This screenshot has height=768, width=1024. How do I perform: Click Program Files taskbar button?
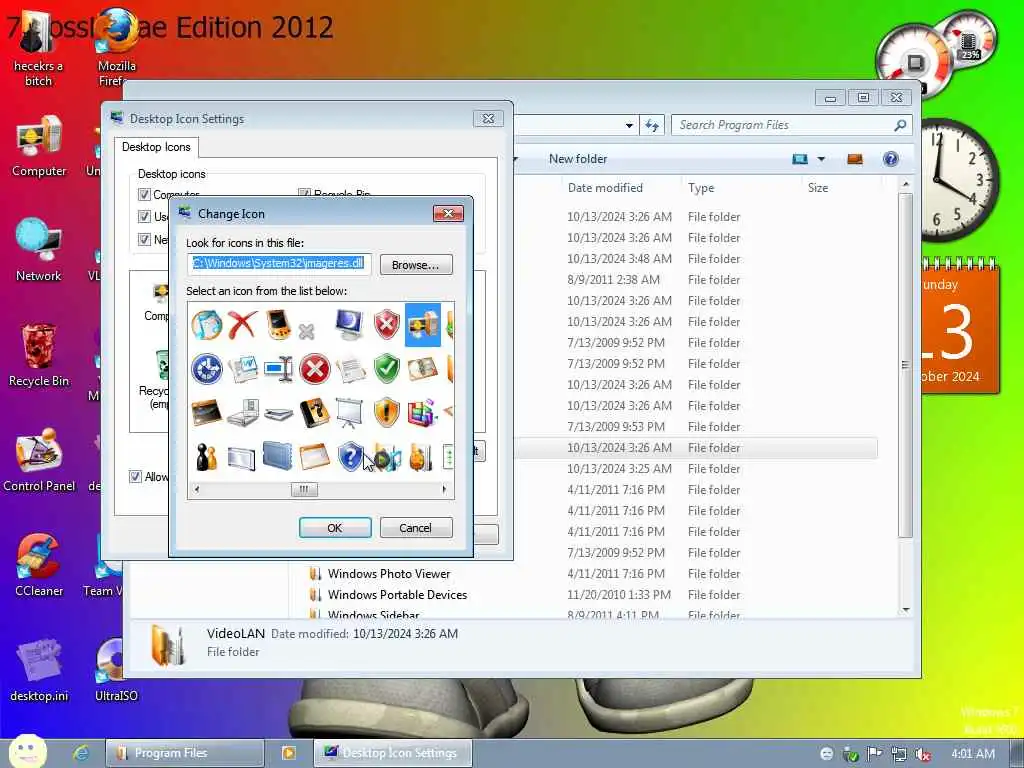point(185,753)
